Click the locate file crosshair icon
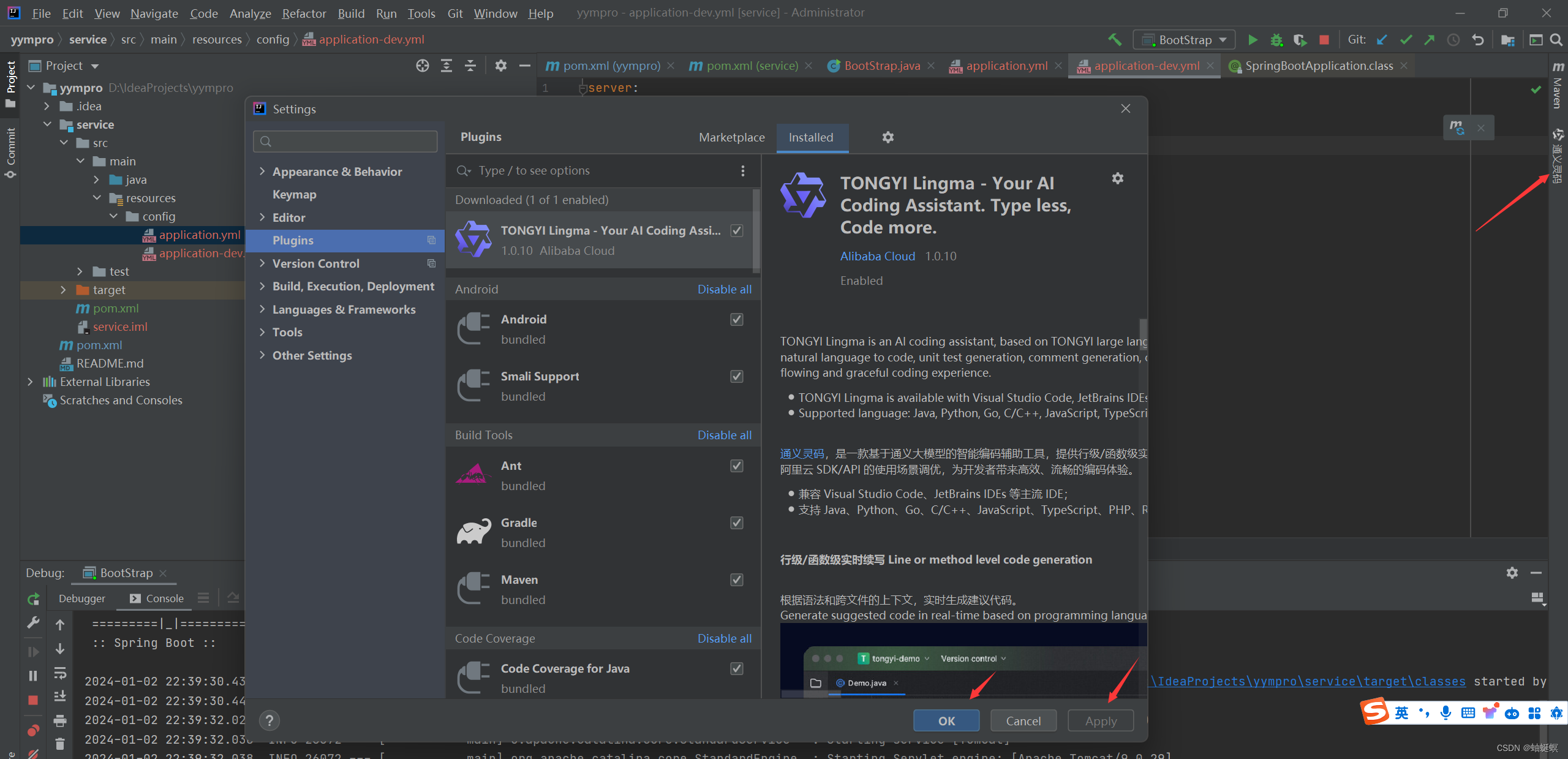The height and width of the screenshot is (759, 1568). tap(423, 66)
